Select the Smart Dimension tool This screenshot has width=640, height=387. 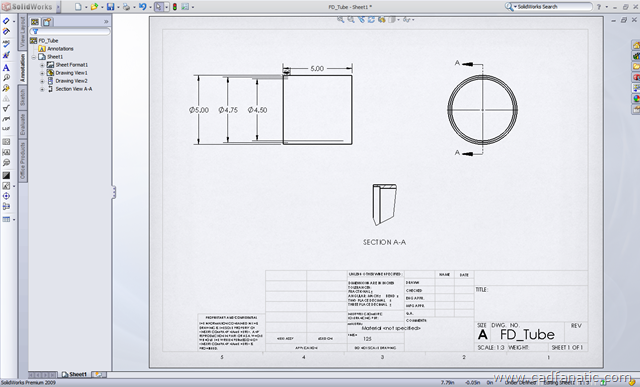coord(6,21)
